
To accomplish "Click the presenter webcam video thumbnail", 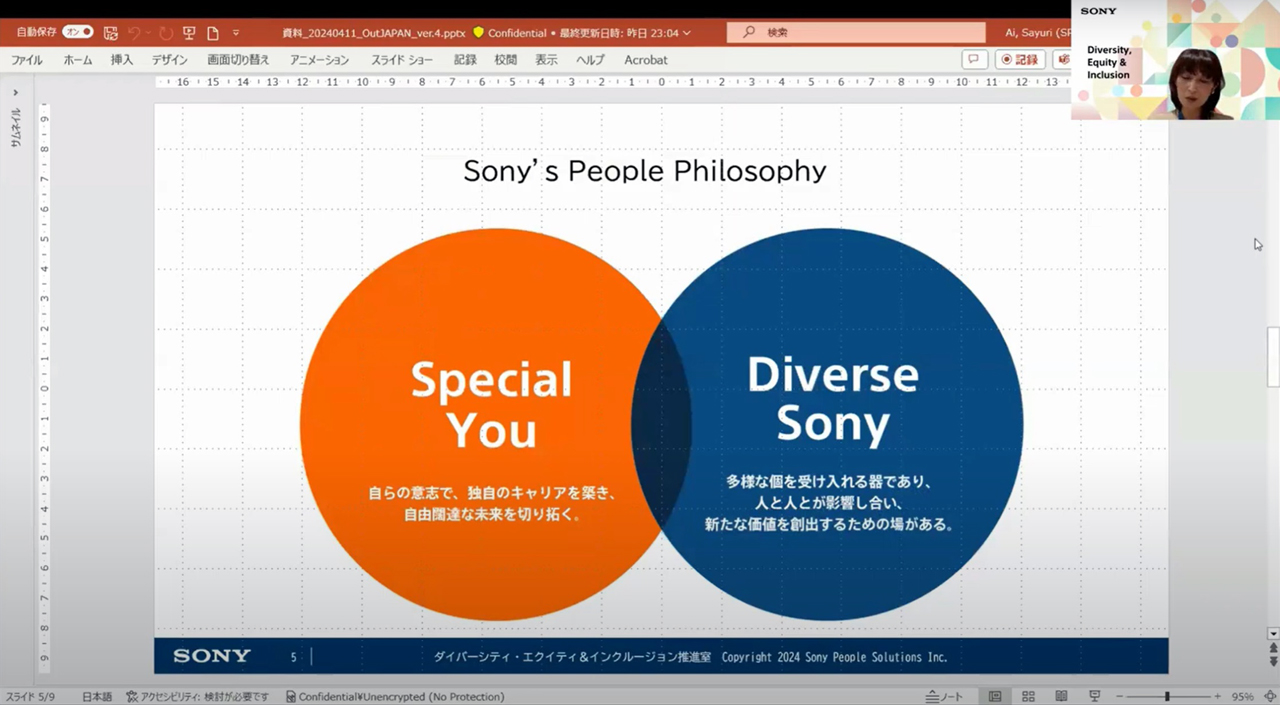I will pos(1175,60).
